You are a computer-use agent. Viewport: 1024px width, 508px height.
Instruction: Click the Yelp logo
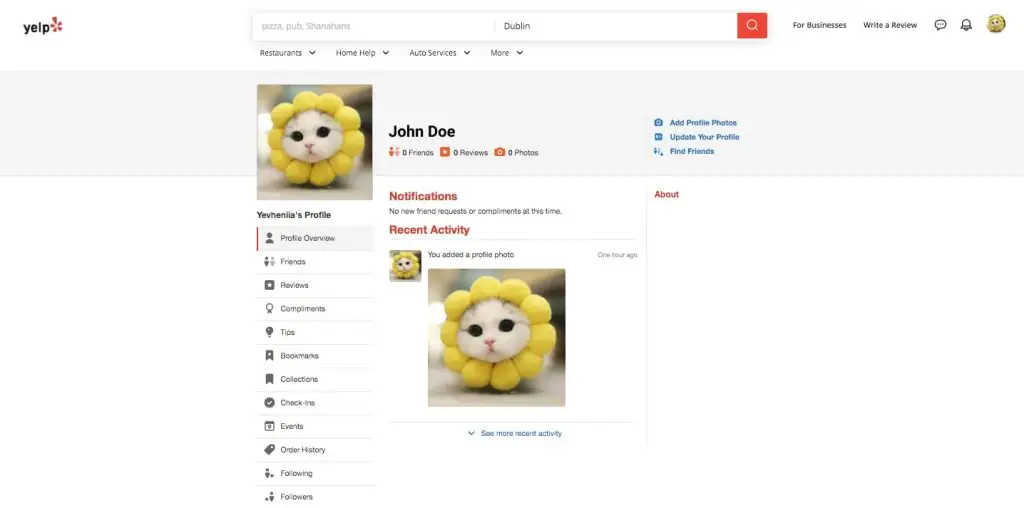42,25
